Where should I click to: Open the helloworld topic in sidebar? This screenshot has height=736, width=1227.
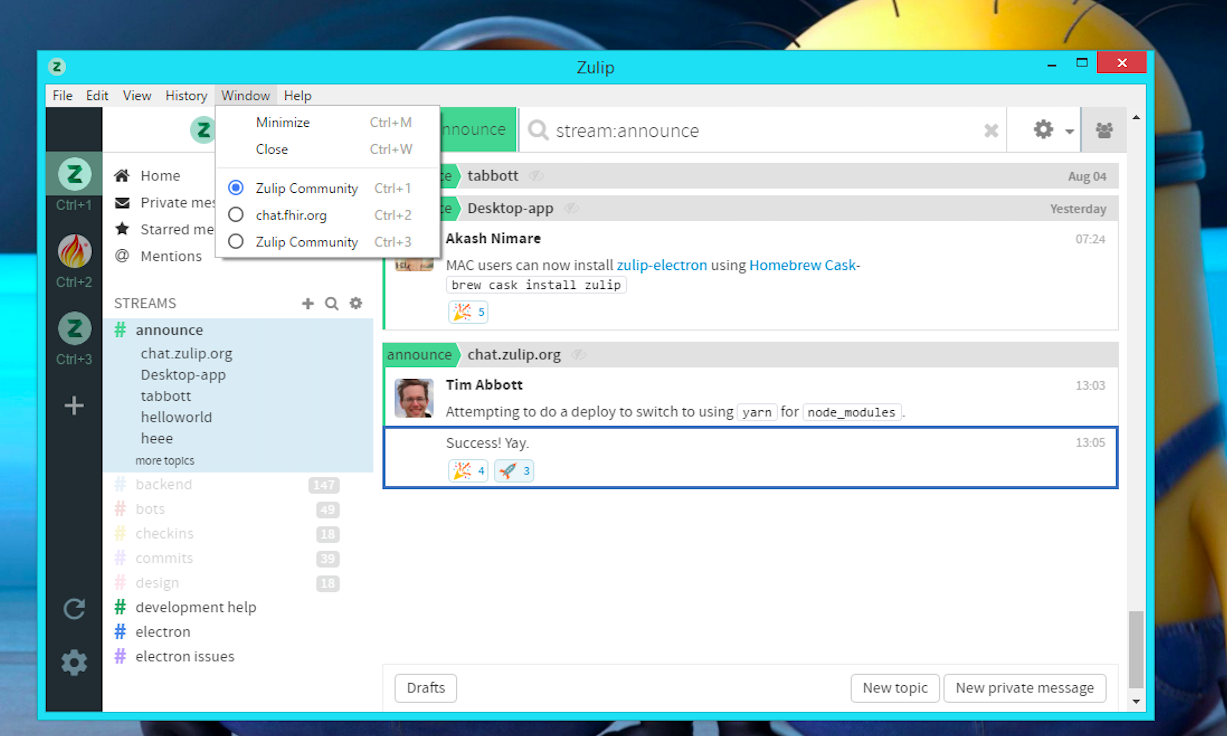pyautogui.click(x=177, y=417)
